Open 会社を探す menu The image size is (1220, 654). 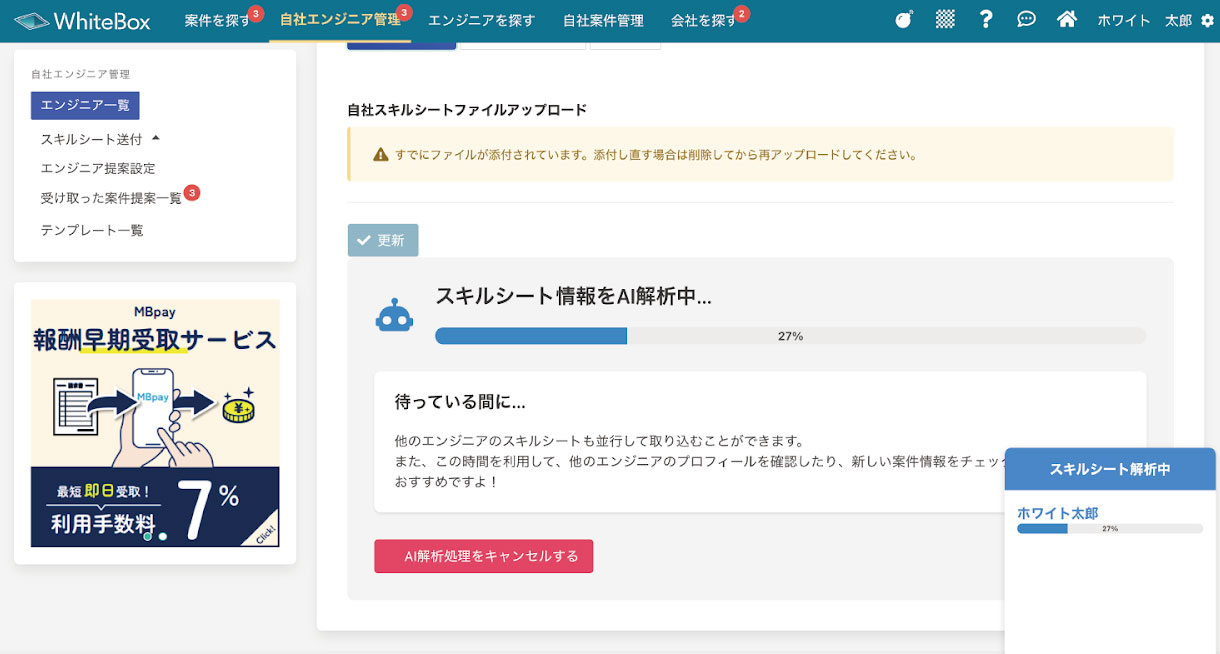coord(704,20)
